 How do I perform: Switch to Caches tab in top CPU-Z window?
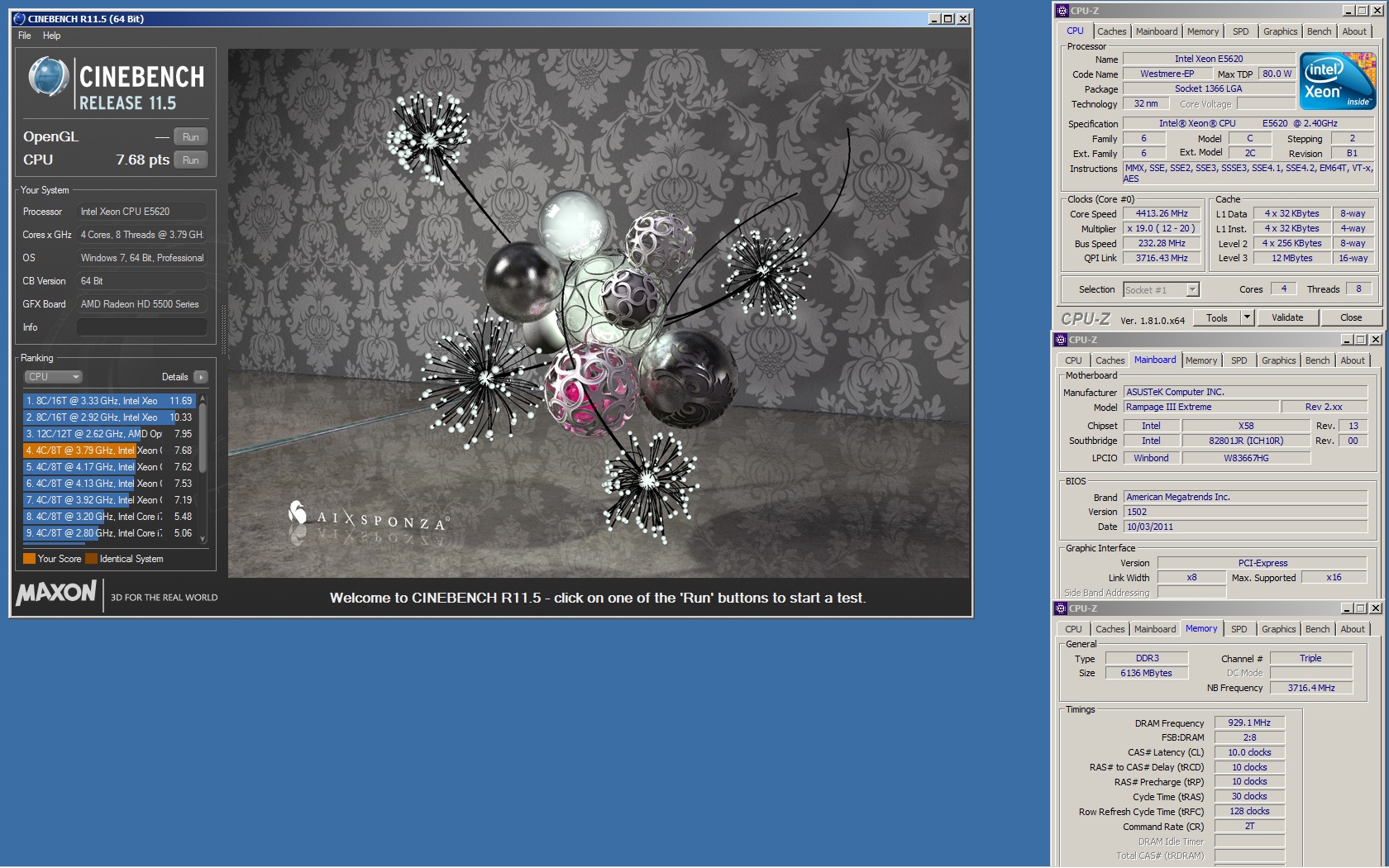click(1112, 31)
